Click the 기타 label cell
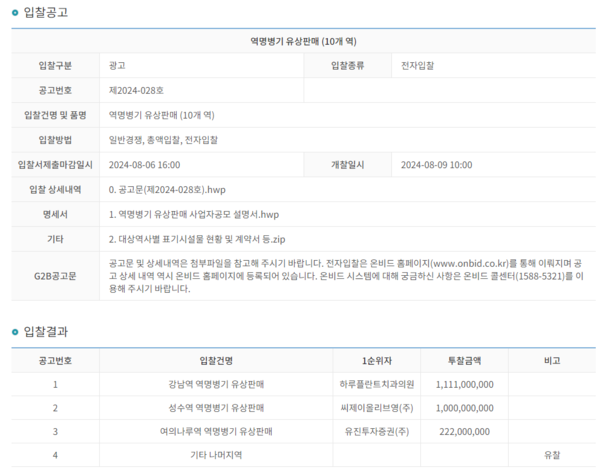The image size is (600, 473). [55, 240]
